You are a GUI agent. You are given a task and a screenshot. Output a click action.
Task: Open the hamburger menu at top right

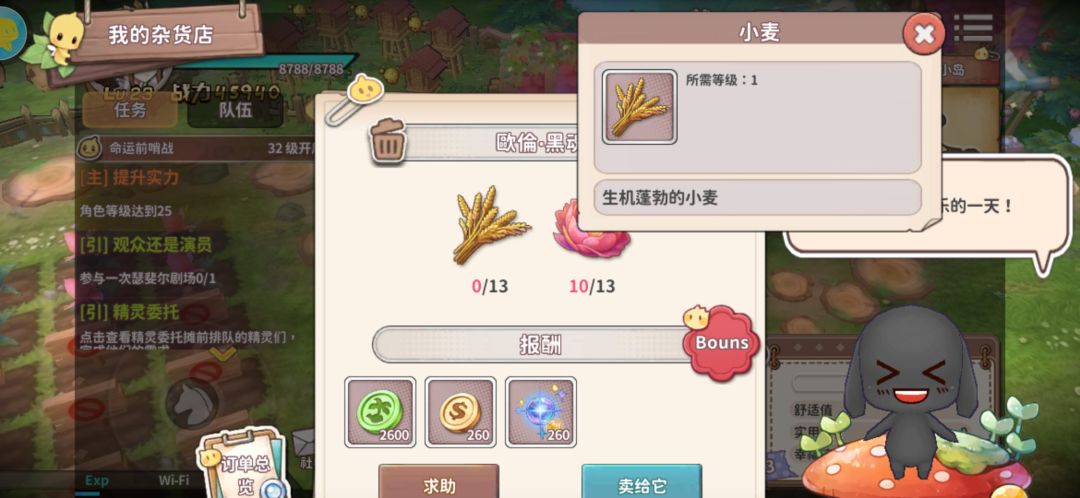[x=973, y=28]
